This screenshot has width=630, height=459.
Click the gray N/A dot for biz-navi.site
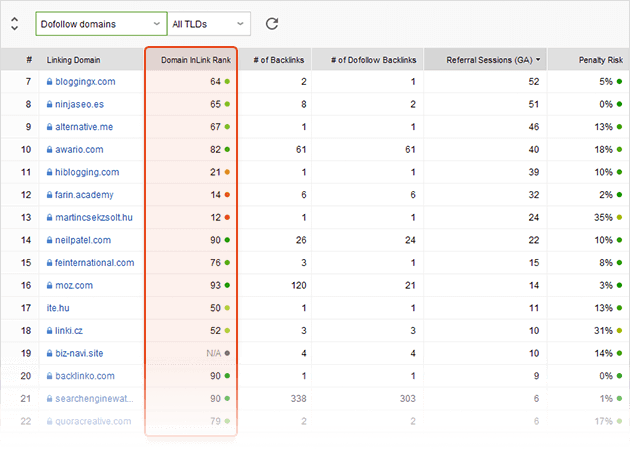228,353
